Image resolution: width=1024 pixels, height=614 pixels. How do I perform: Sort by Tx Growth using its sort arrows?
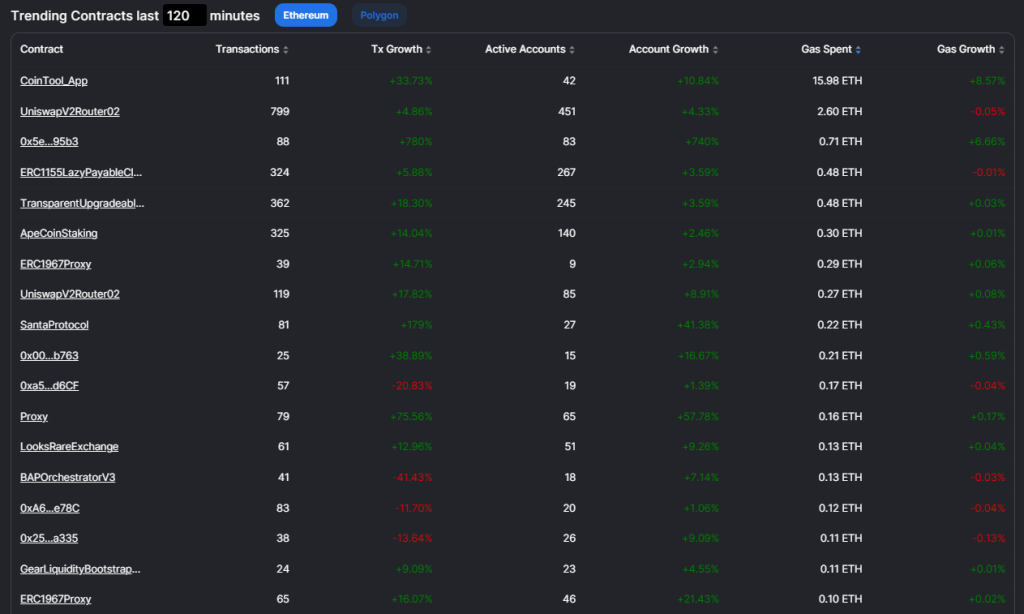tap(428, 50)
